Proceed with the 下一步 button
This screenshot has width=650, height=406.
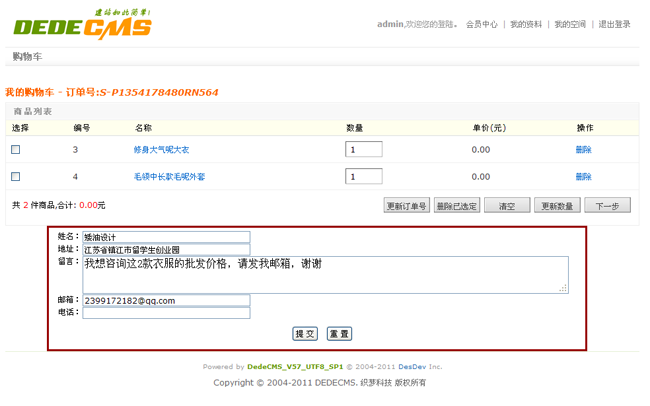[607, 206]
